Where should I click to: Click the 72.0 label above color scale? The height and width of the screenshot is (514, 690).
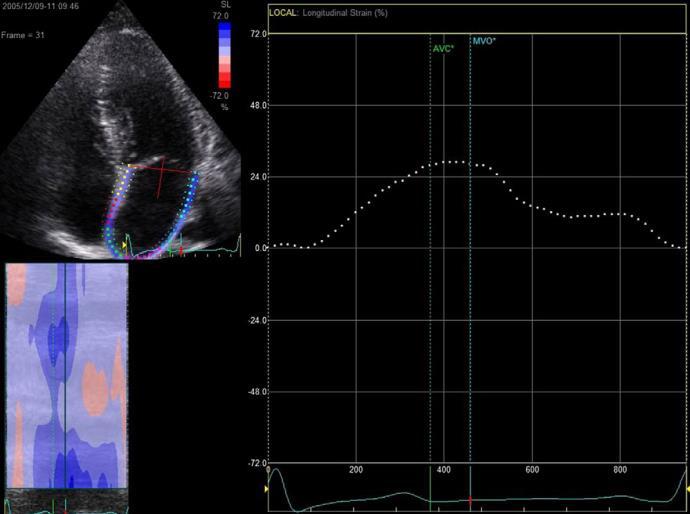pos(220,16)
